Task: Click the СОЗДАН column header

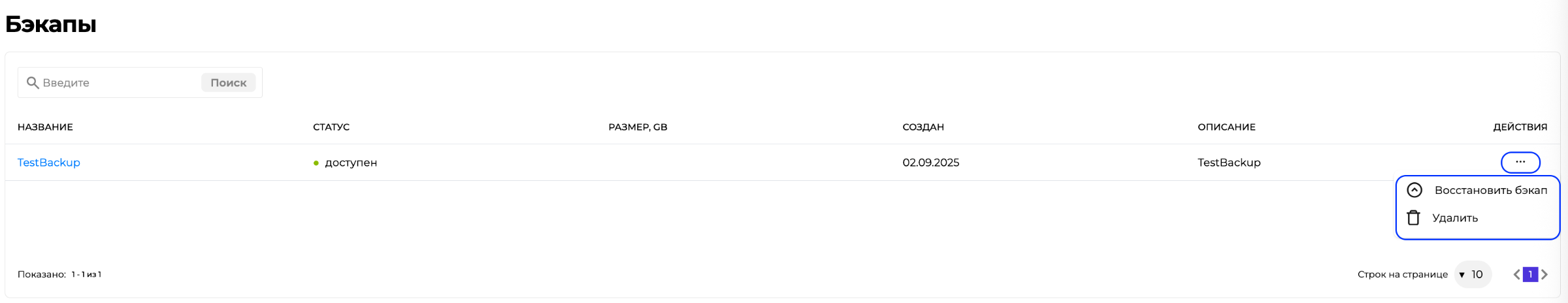Action: click(x=923, y=127)
